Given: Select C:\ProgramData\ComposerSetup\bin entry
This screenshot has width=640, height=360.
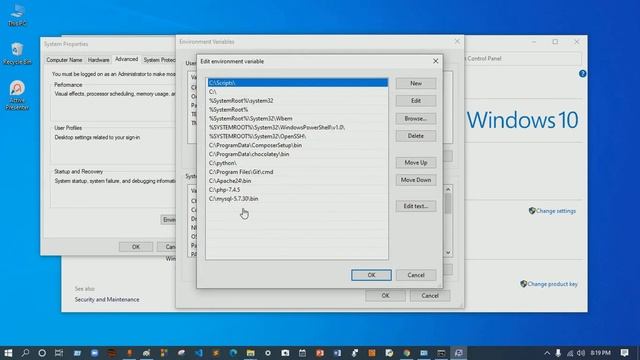Looking at the screenshot, I should (297, 145).
